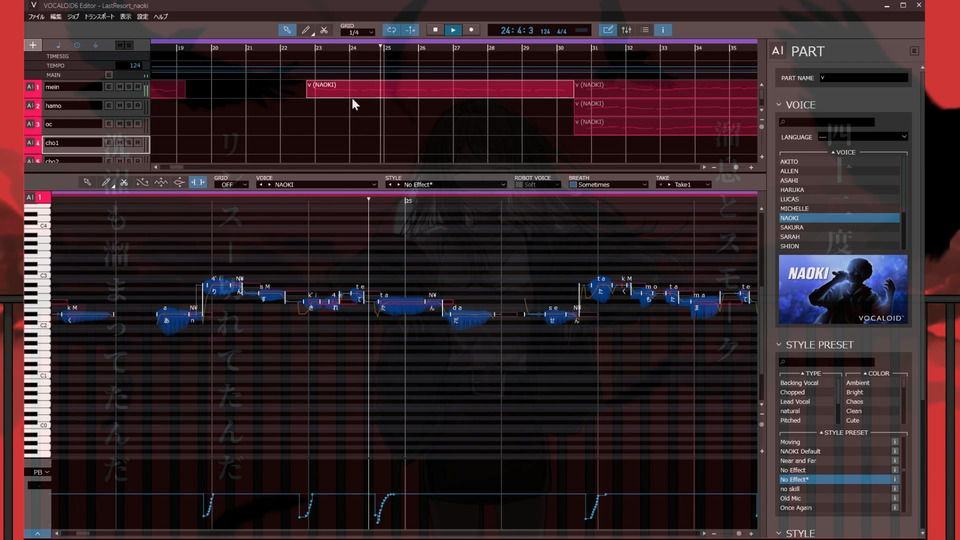Screen dimensions: 960x540
Task: Toggle auto-scroll button in top toolbar
Action: (x=410, y=30)
